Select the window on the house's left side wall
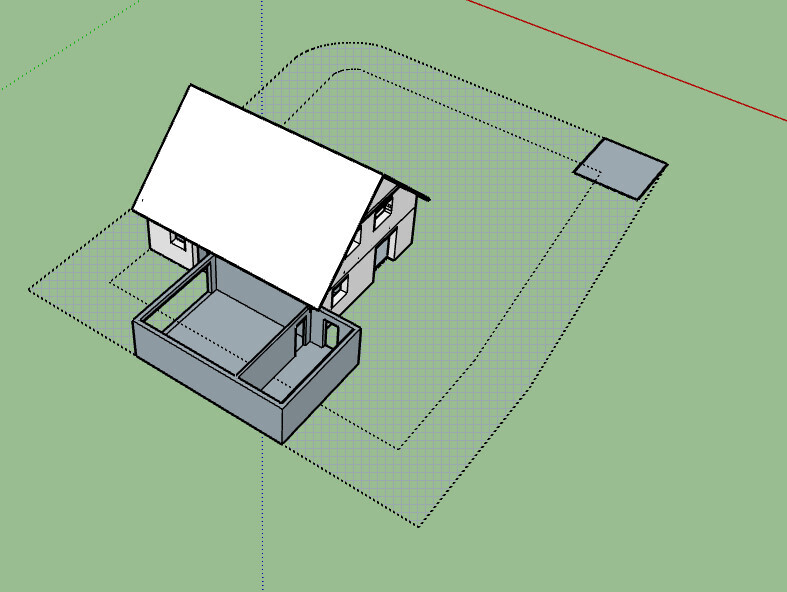The height and width of the screenshot is (592, 787). point(178,240)
